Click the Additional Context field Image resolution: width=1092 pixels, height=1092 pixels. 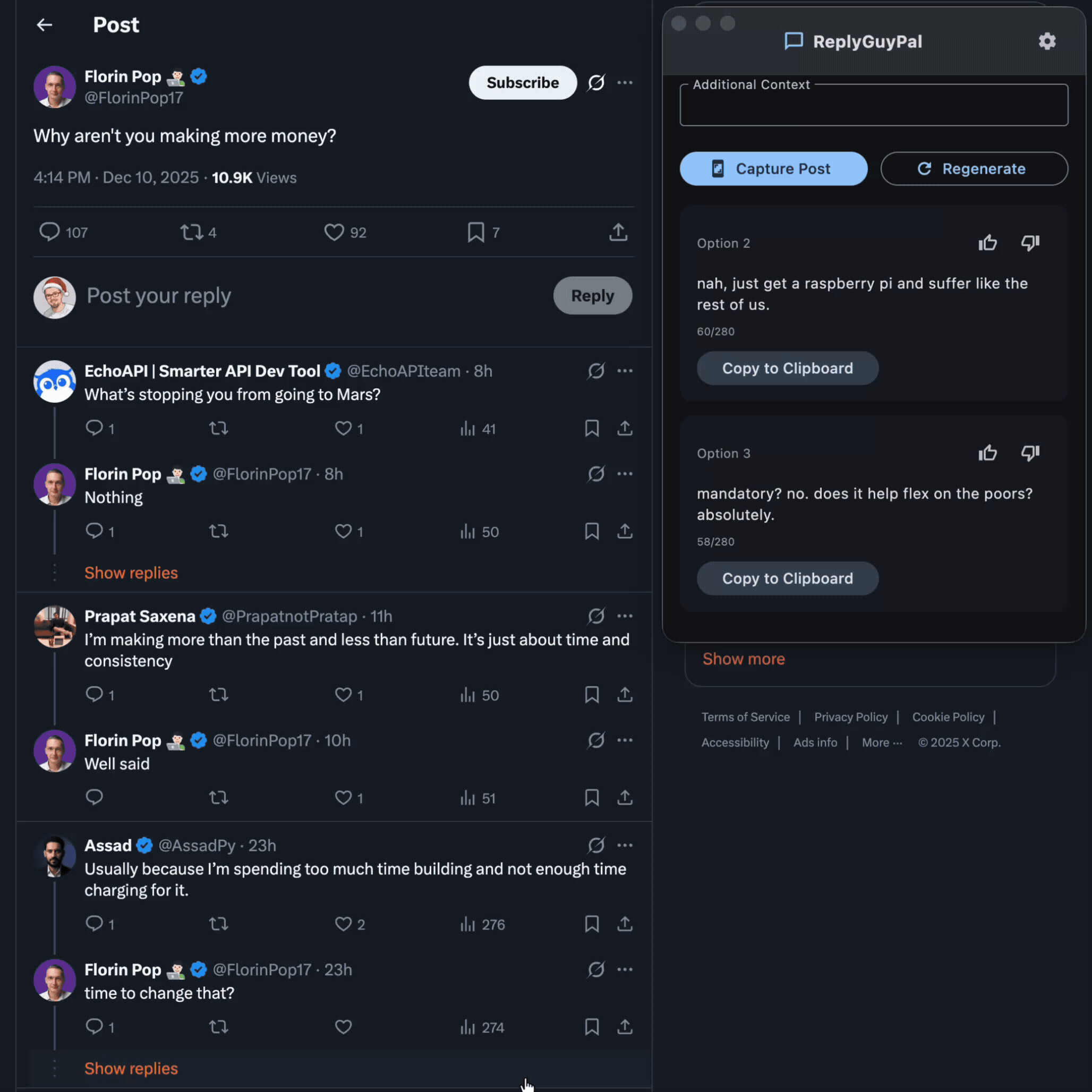click(873, 107)
